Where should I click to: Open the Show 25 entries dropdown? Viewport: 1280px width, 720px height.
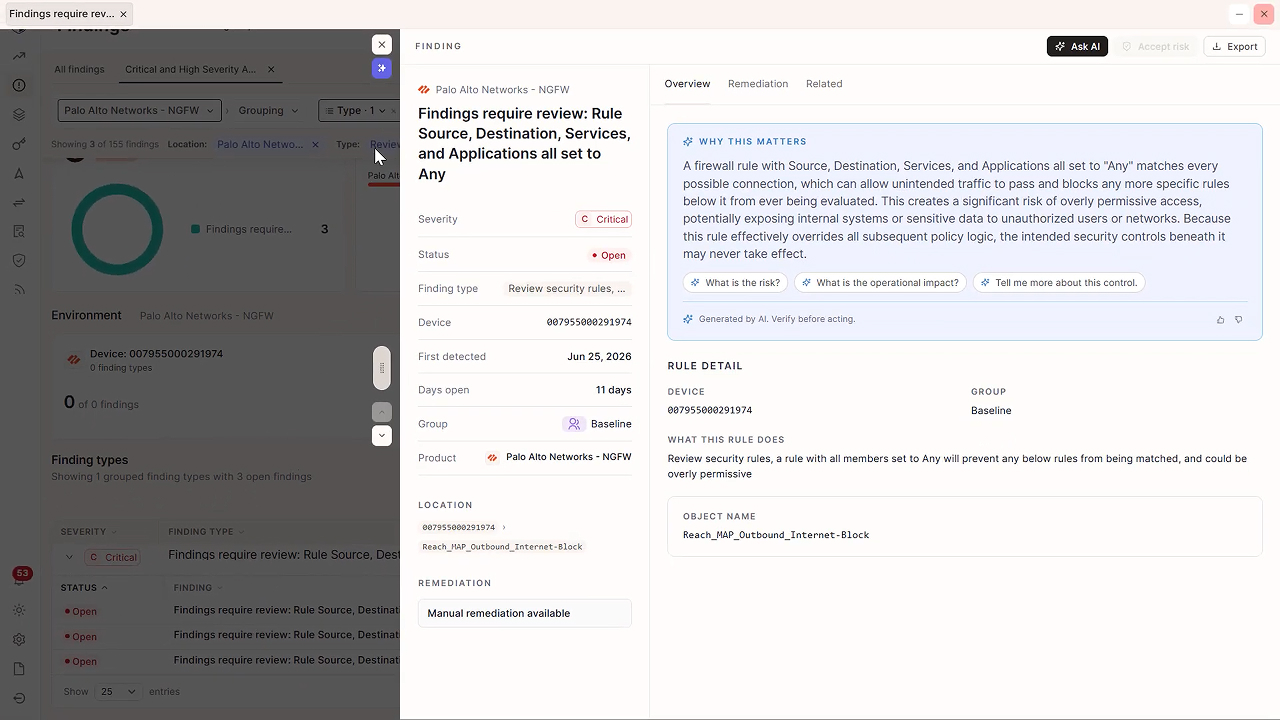tap(118, 691)
